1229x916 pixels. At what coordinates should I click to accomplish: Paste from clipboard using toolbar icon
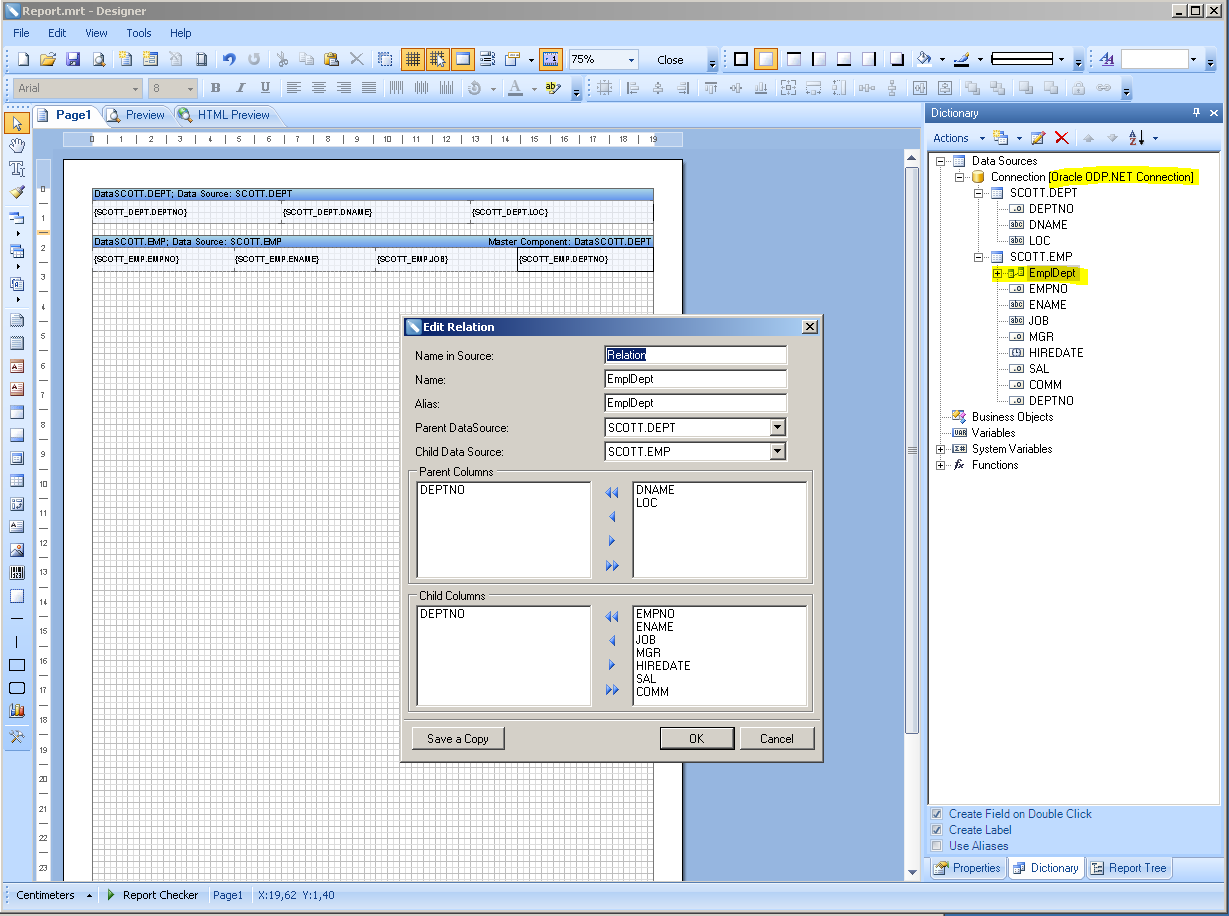tap(331, 60)
